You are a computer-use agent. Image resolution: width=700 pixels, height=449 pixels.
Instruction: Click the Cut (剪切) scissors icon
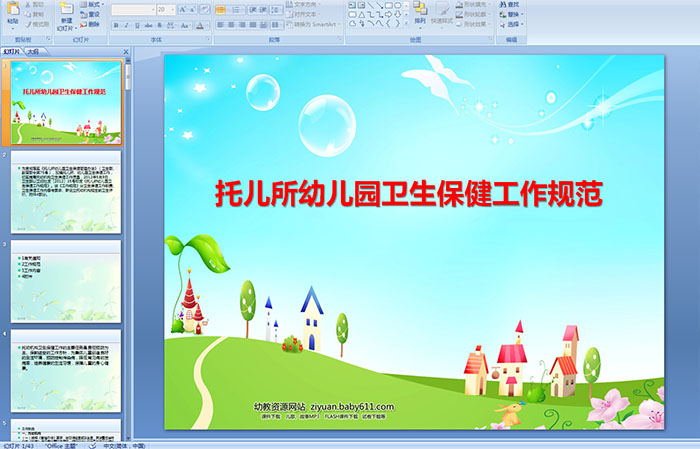click(28, 4)
